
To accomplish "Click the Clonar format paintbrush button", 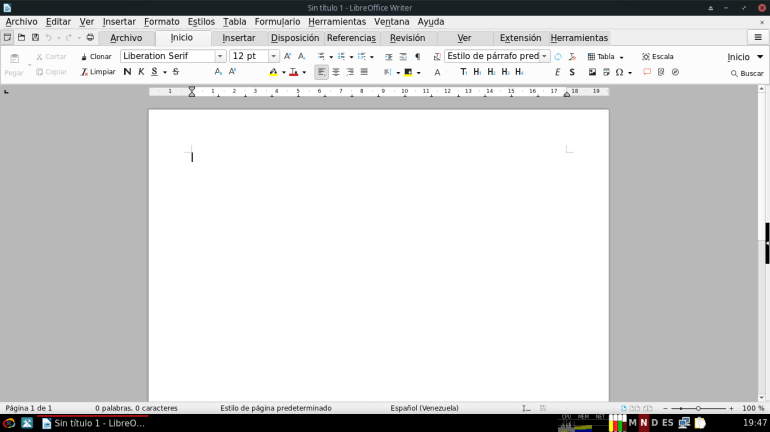I will pyautogui.click(x=96, y=57).
